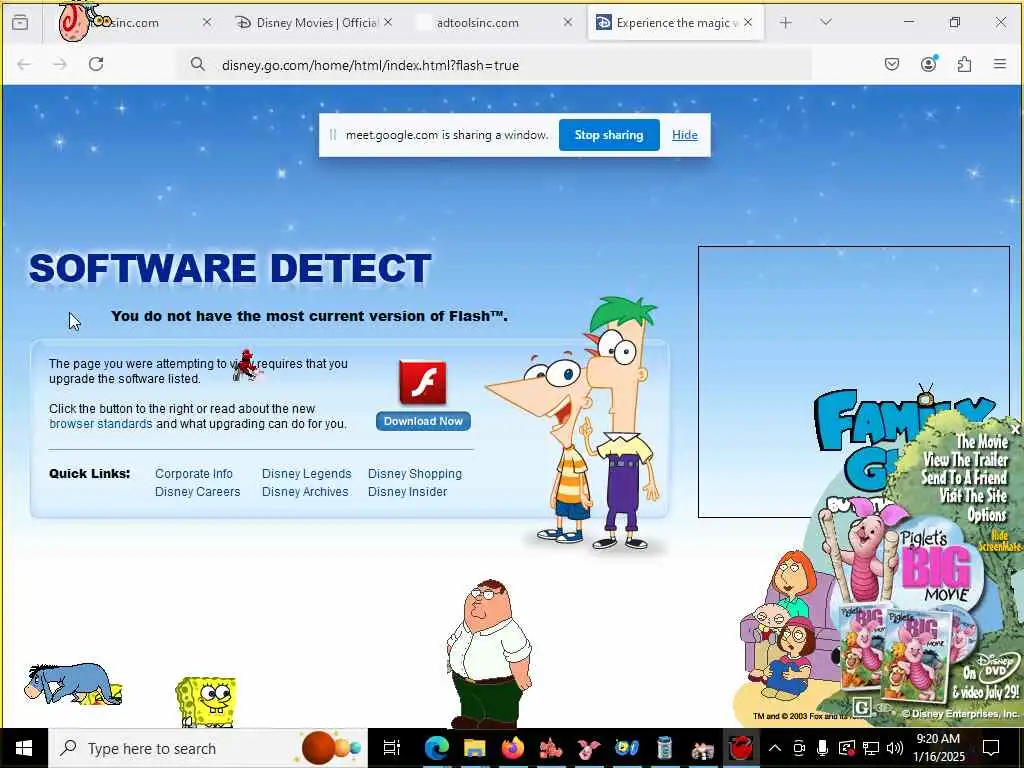Click the Download Now button

tap(423, 421)
